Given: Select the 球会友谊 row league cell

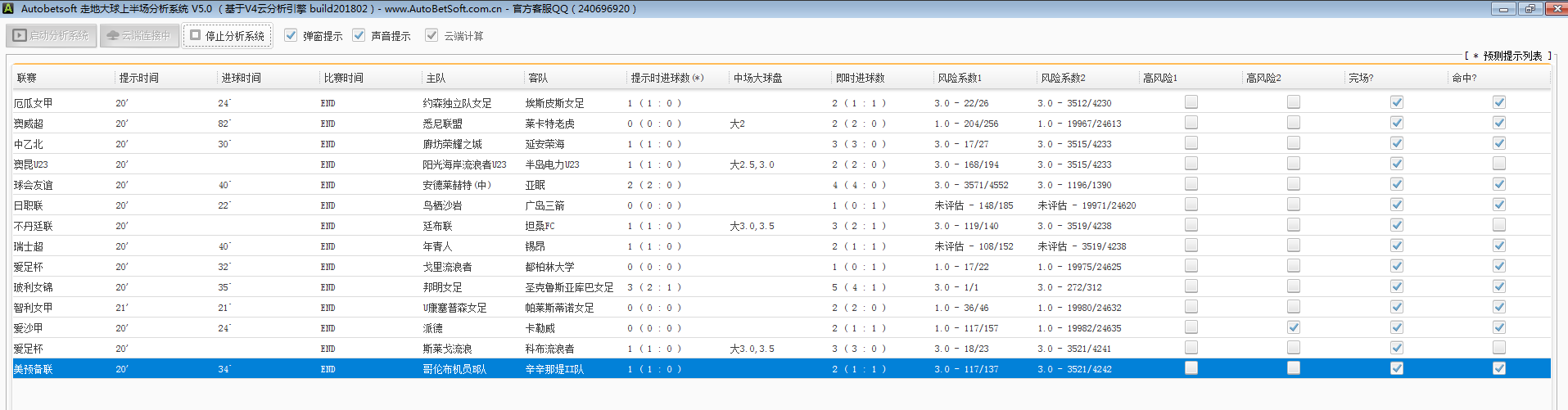Looking at the screenshot, I should point(33,185).
